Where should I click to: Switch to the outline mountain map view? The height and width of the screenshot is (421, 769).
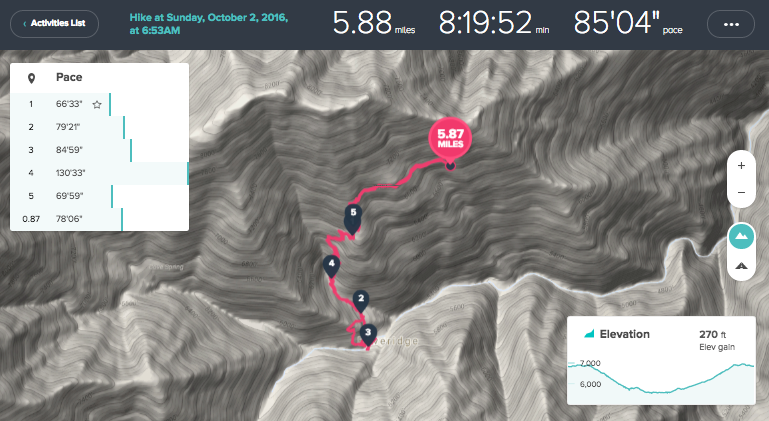(741, 266)
